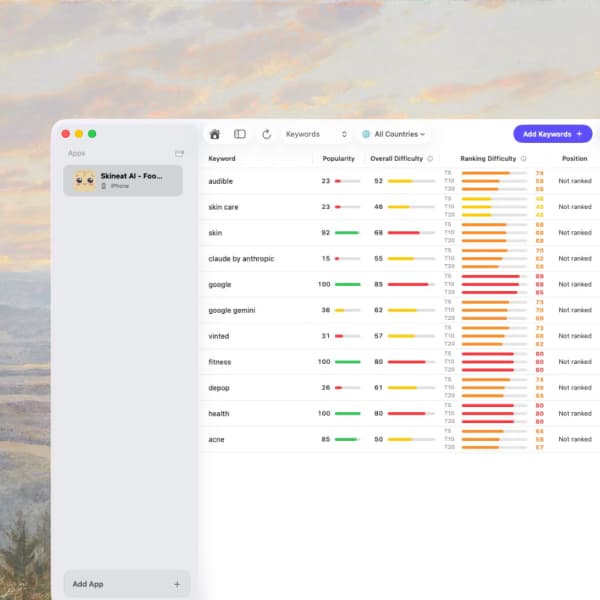This screenshot has width=600, height=600.
Task: Sort by Overall Difficulty column header
Action: pos(396,158)
